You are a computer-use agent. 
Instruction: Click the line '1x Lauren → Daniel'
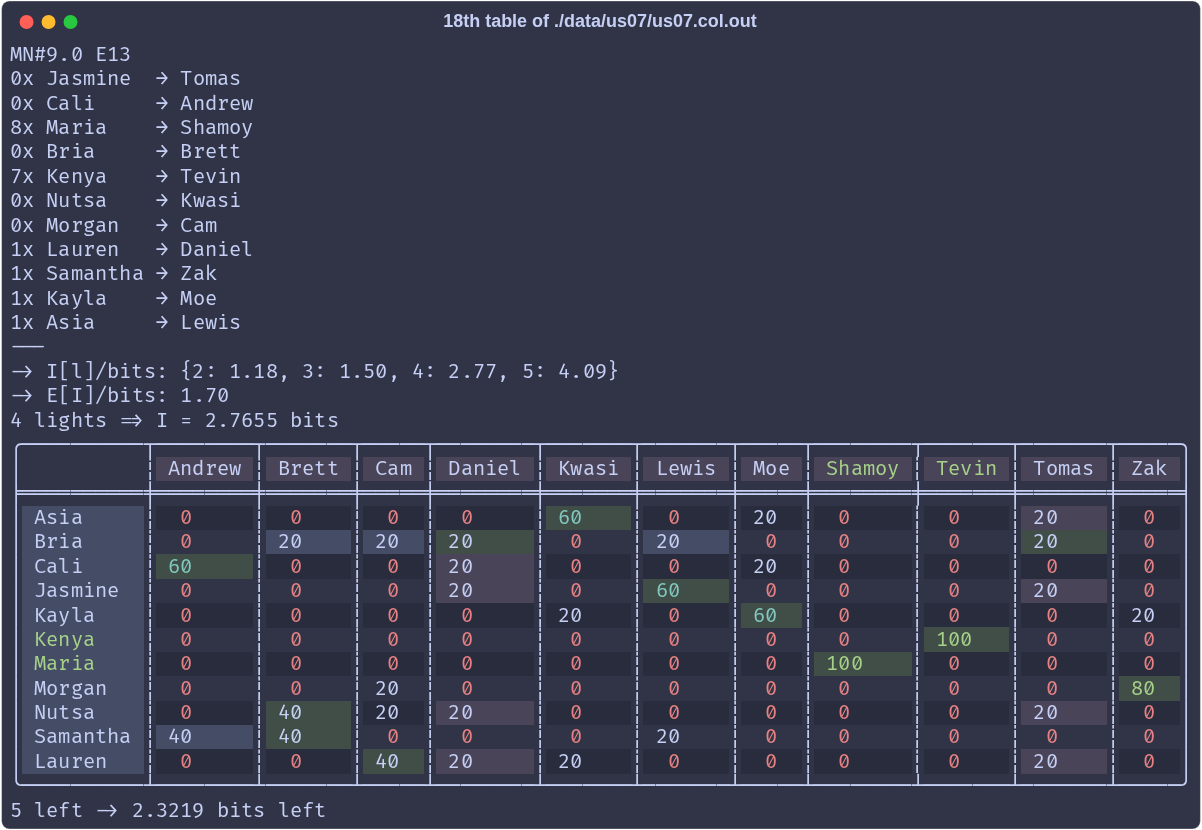point(132,249)
